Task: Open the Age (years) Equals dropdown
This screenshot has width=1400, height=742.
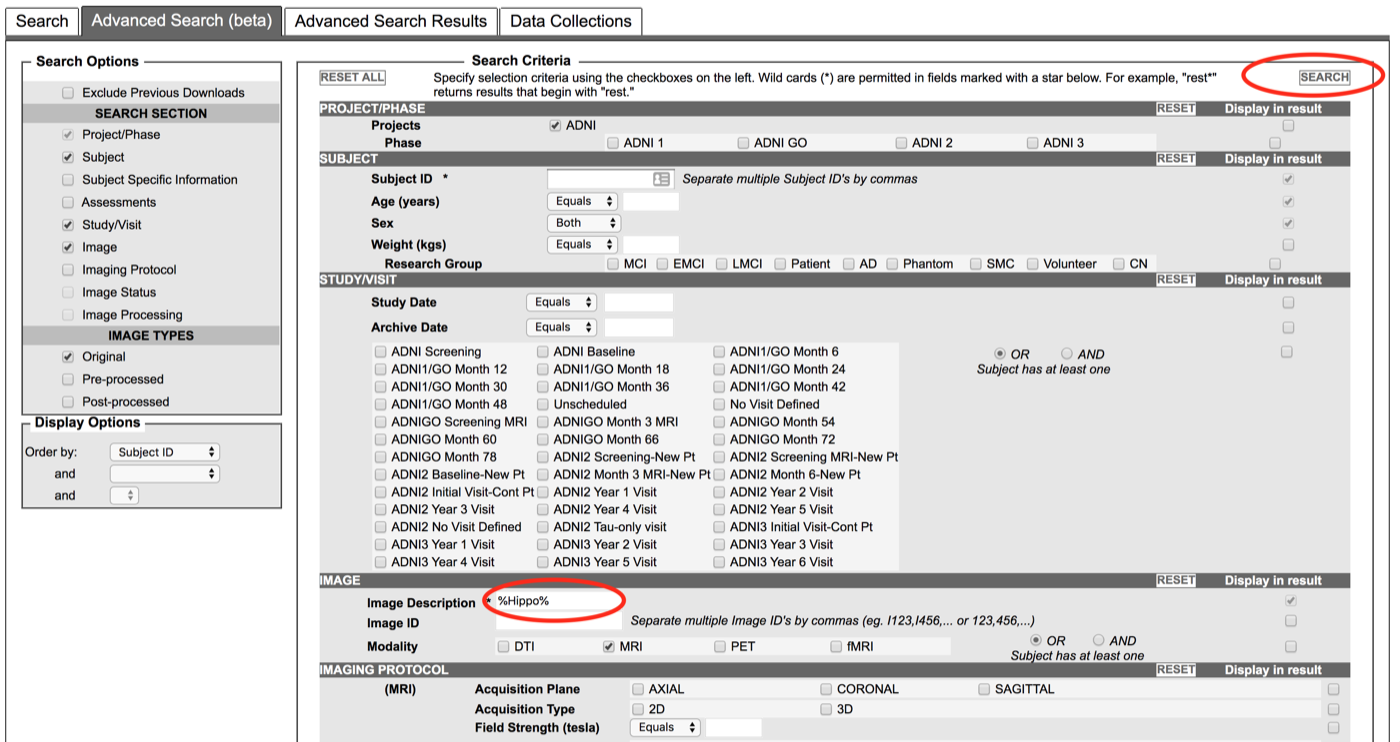Action: 583,202
